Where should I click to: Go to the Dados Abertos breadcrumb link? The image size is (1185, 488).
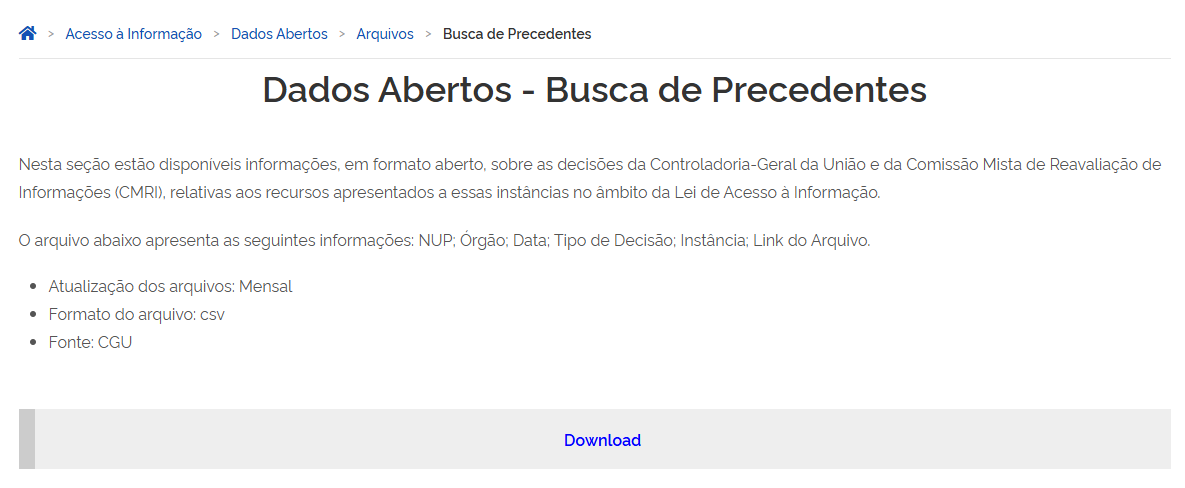(x=279, y=34)
